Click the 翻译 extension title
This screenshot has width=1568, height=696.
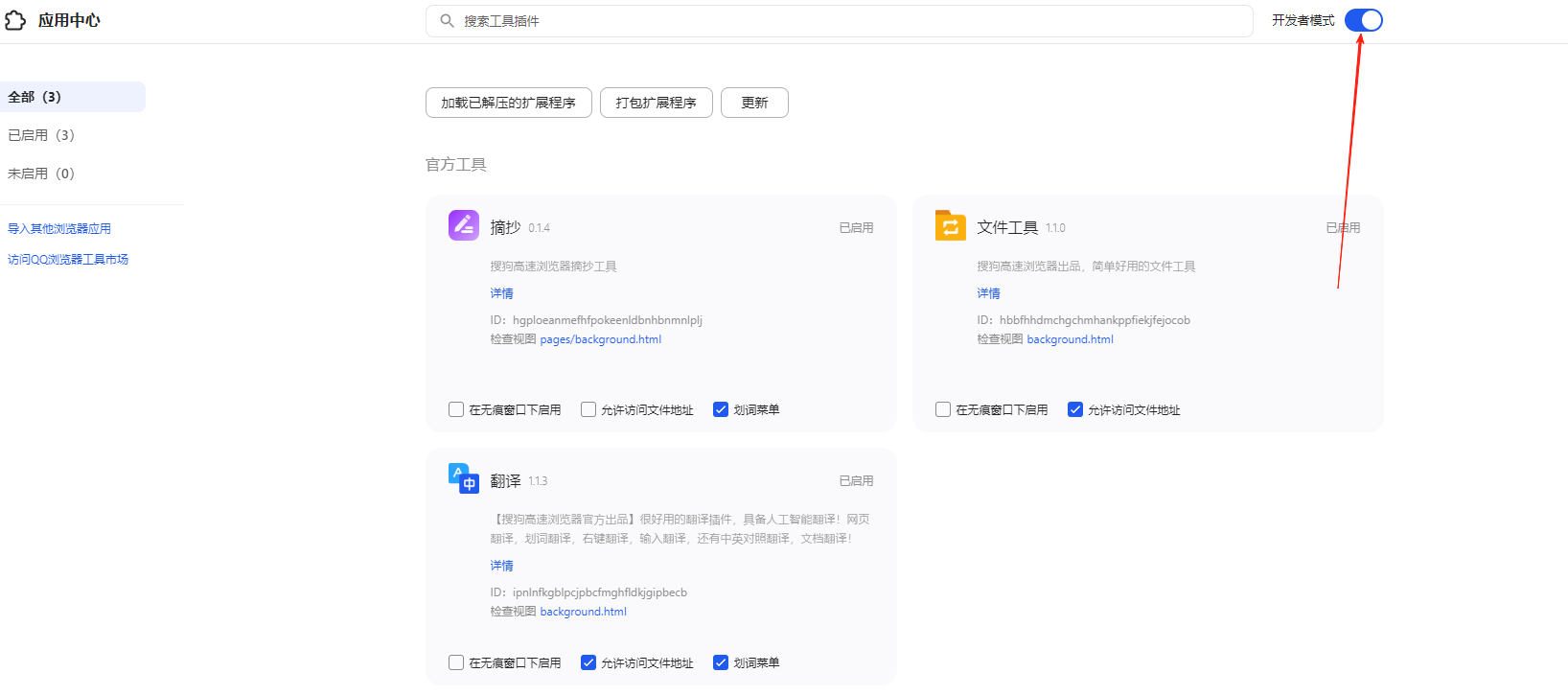click(506, 480)
